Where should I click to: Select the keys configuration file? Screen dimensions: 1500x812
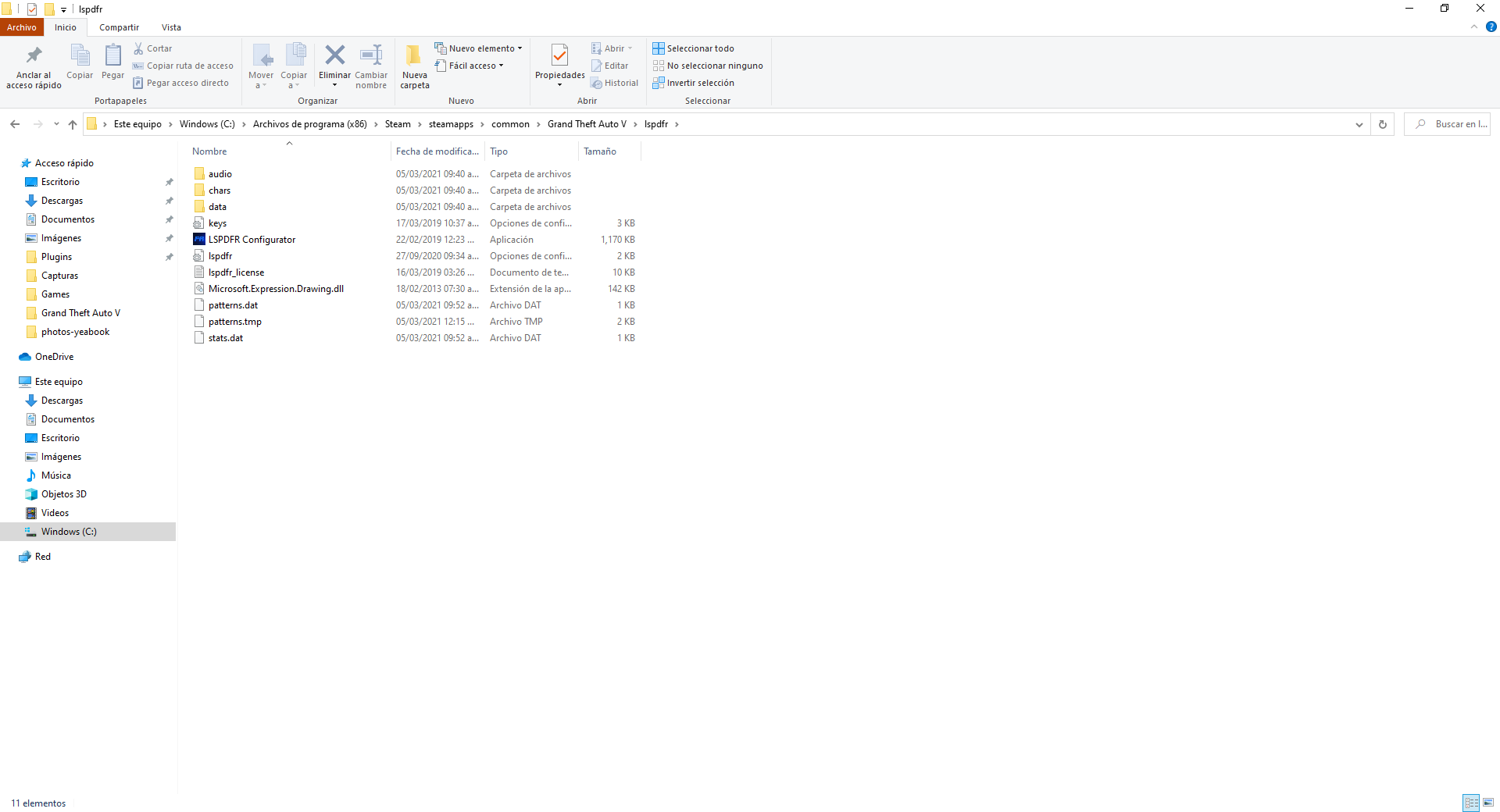click(217, 223)
